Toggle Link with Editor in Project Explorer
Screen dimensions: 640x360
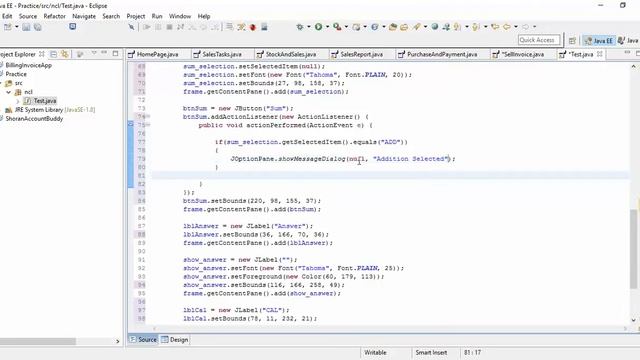[64, 54]
